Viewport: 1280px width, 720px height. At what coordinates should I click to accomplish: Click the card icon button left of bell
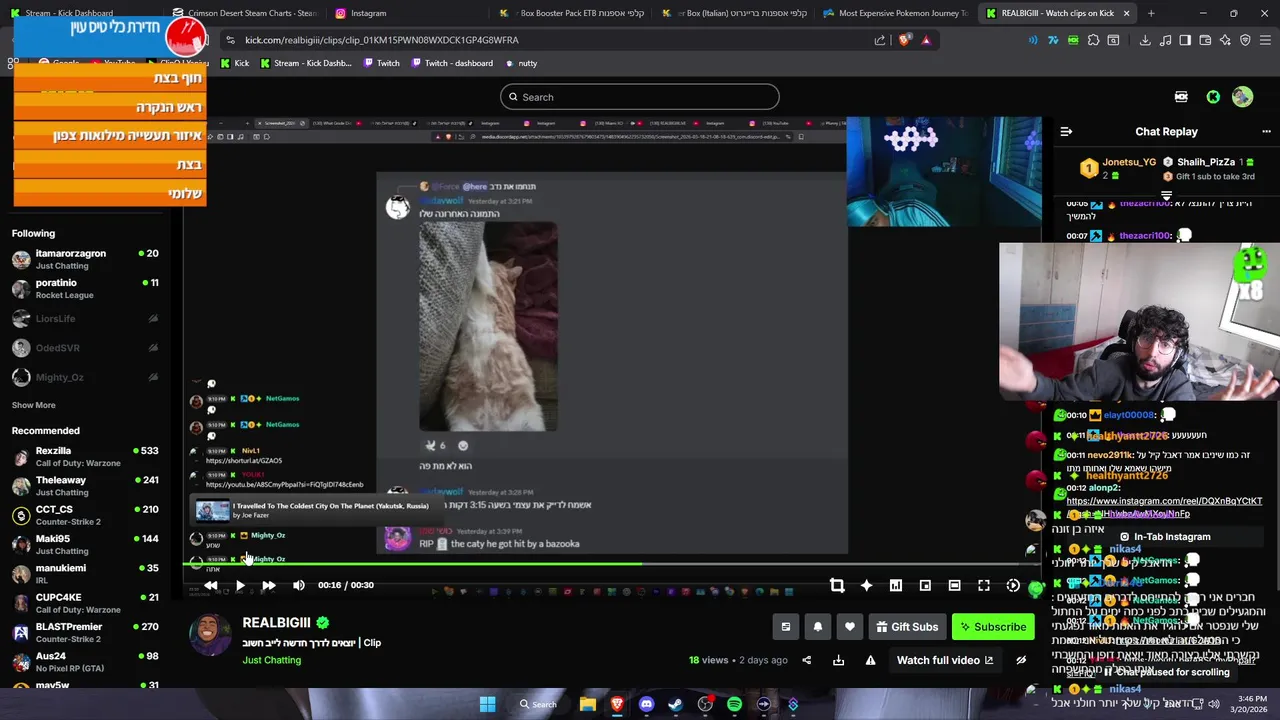coord(785,627)
